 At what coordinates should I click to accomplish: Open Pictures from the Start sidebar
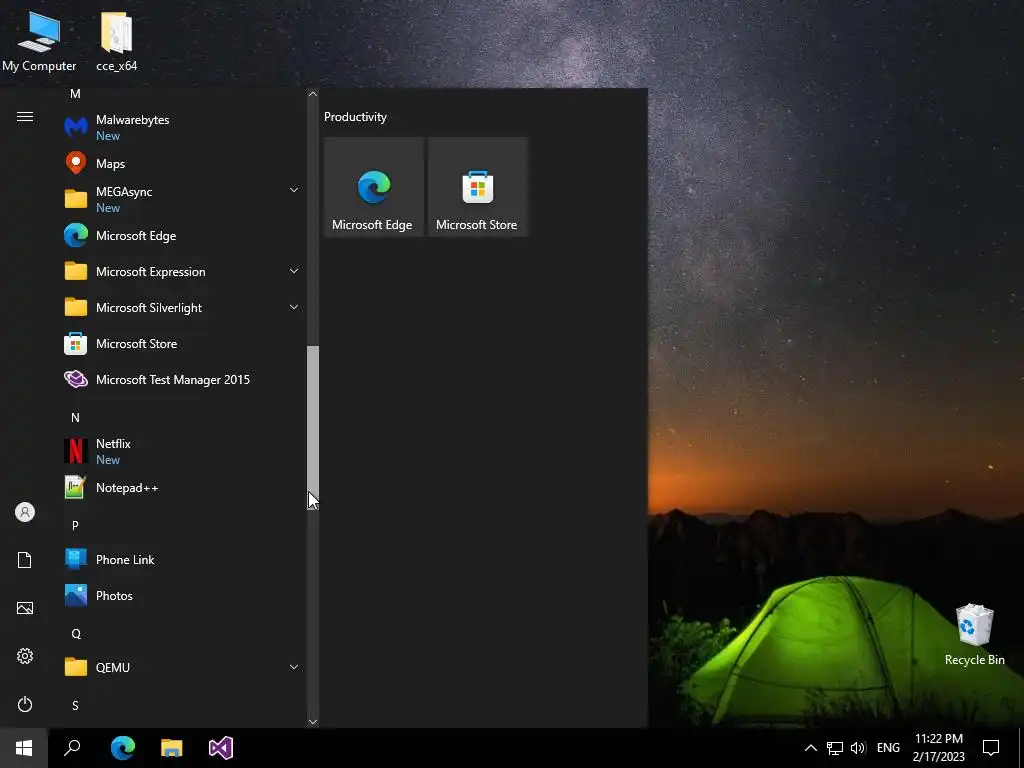[x=25, y=608]
